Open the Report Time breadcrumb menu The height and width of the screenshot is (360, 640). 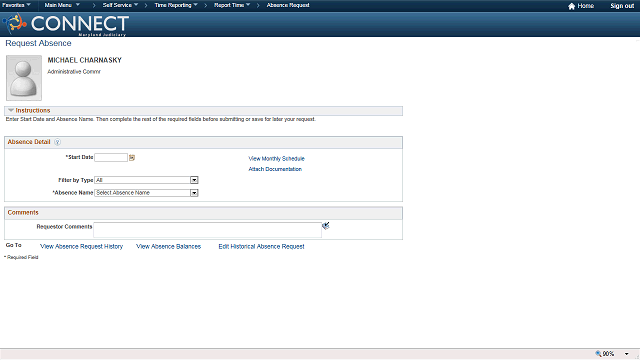pyautogui.click(x=232, y=5)
